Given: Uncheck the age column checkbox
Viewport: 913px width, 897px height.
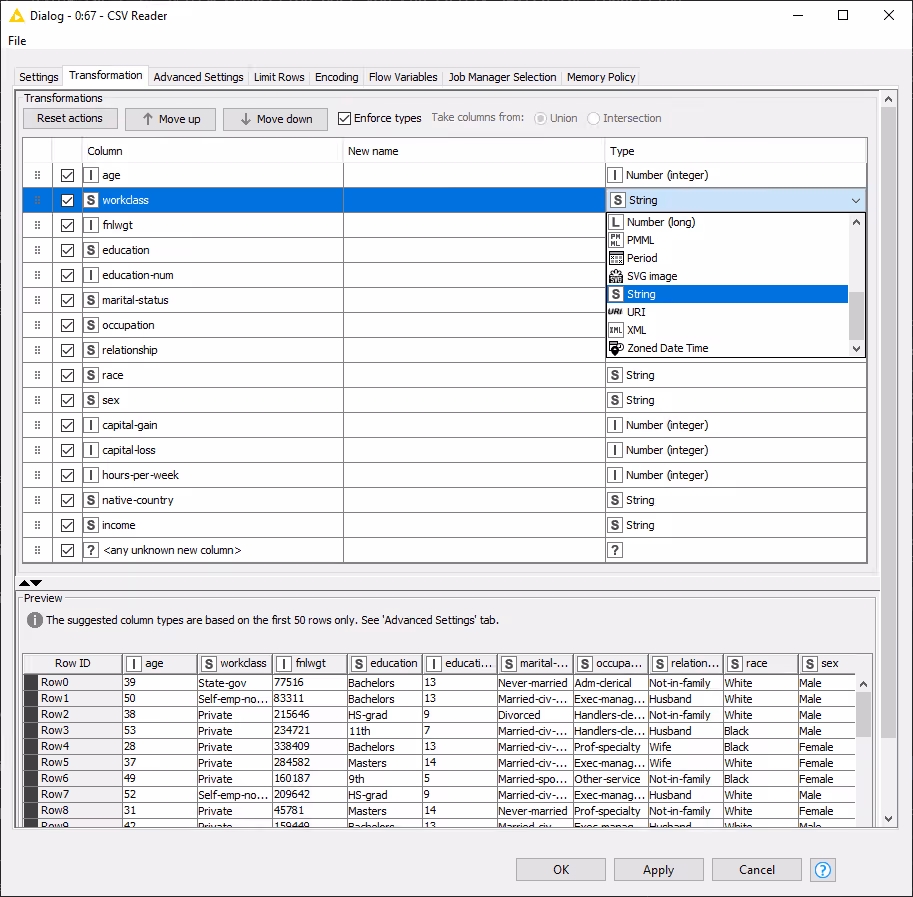Looking at the screenshot, I should (x=68, y=175).
